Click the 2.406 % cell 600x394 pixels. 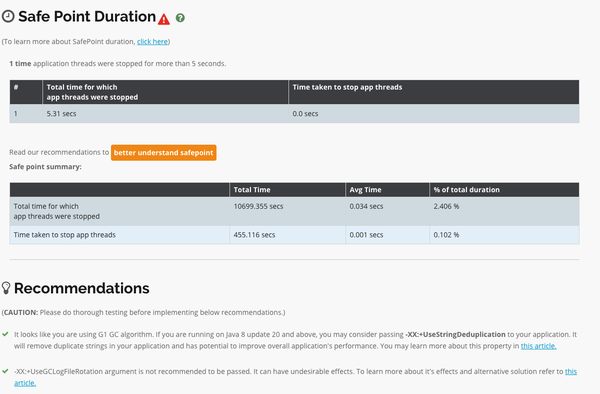(x=504, y=211)
